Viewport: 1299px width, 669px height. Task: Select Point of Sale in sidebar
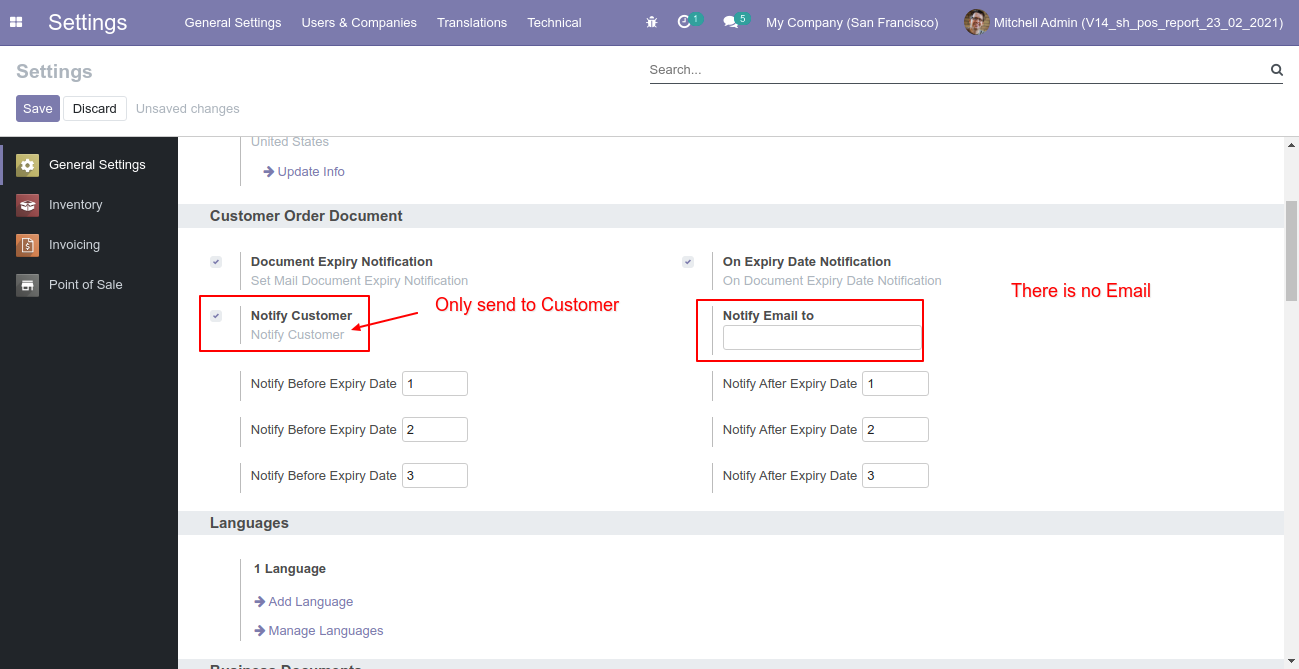coord(89,285)
